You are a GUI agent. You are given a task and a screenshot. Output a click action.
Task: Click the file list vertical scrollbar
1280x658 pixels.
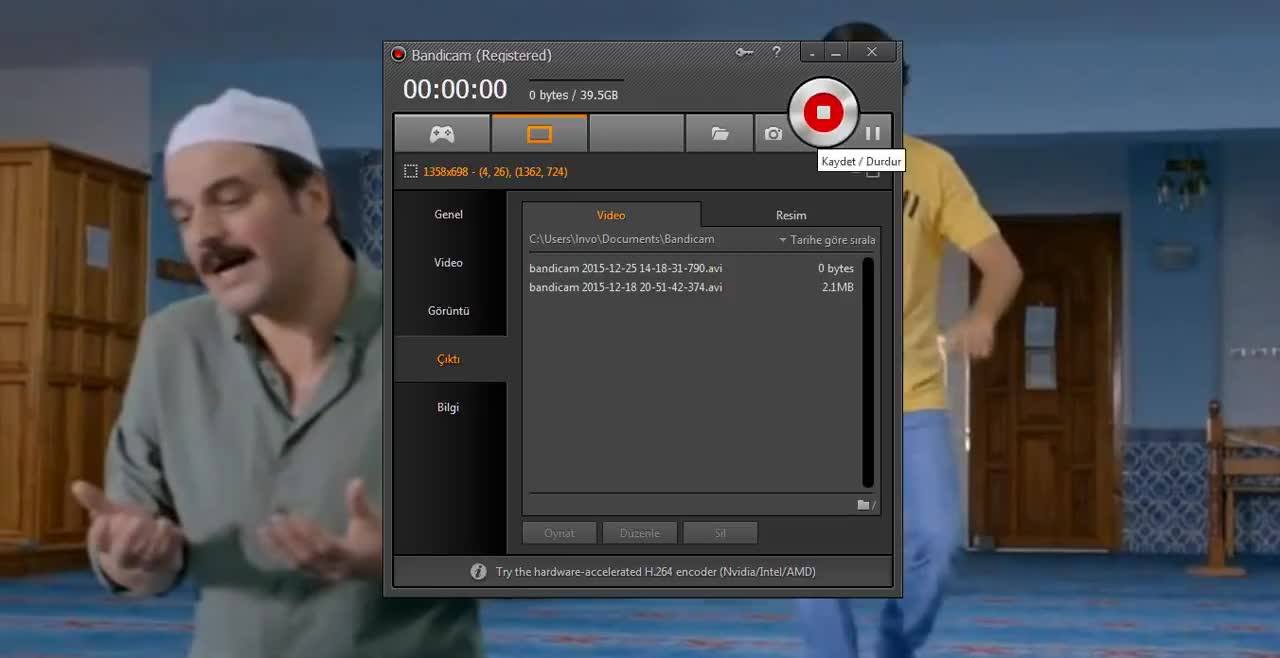868,373
